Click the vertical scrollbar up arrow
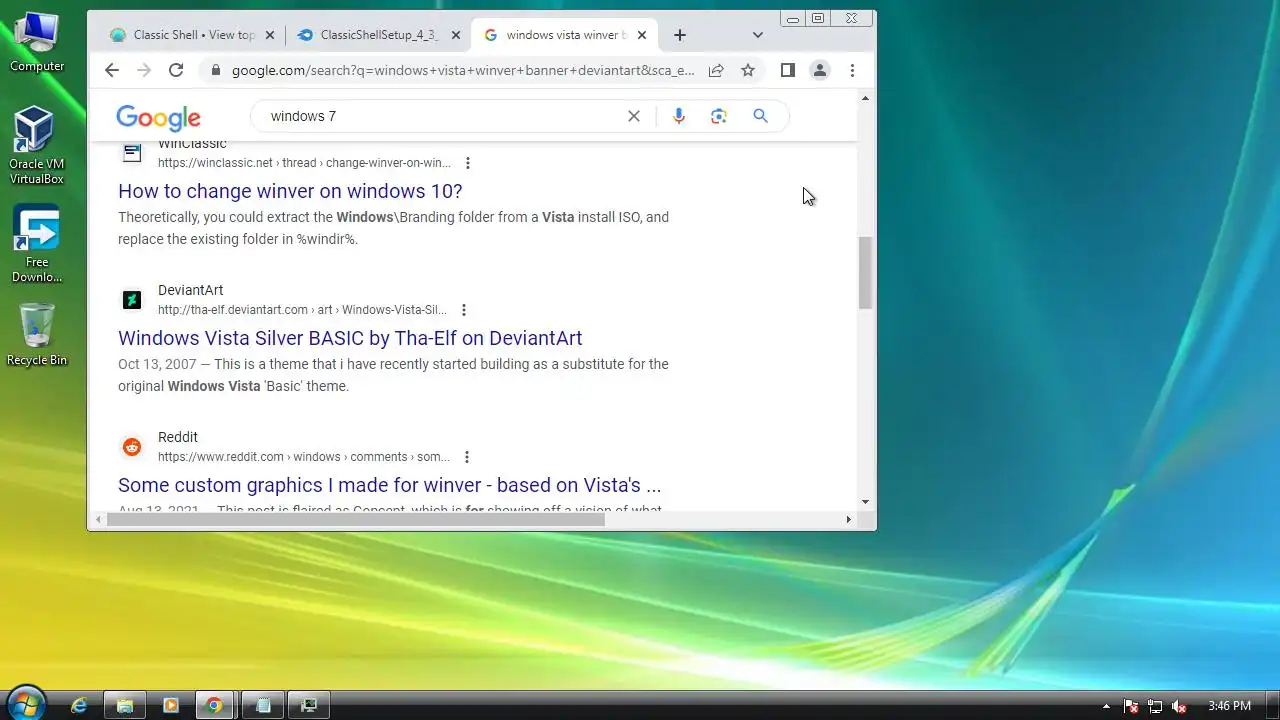 click(865, 97)
